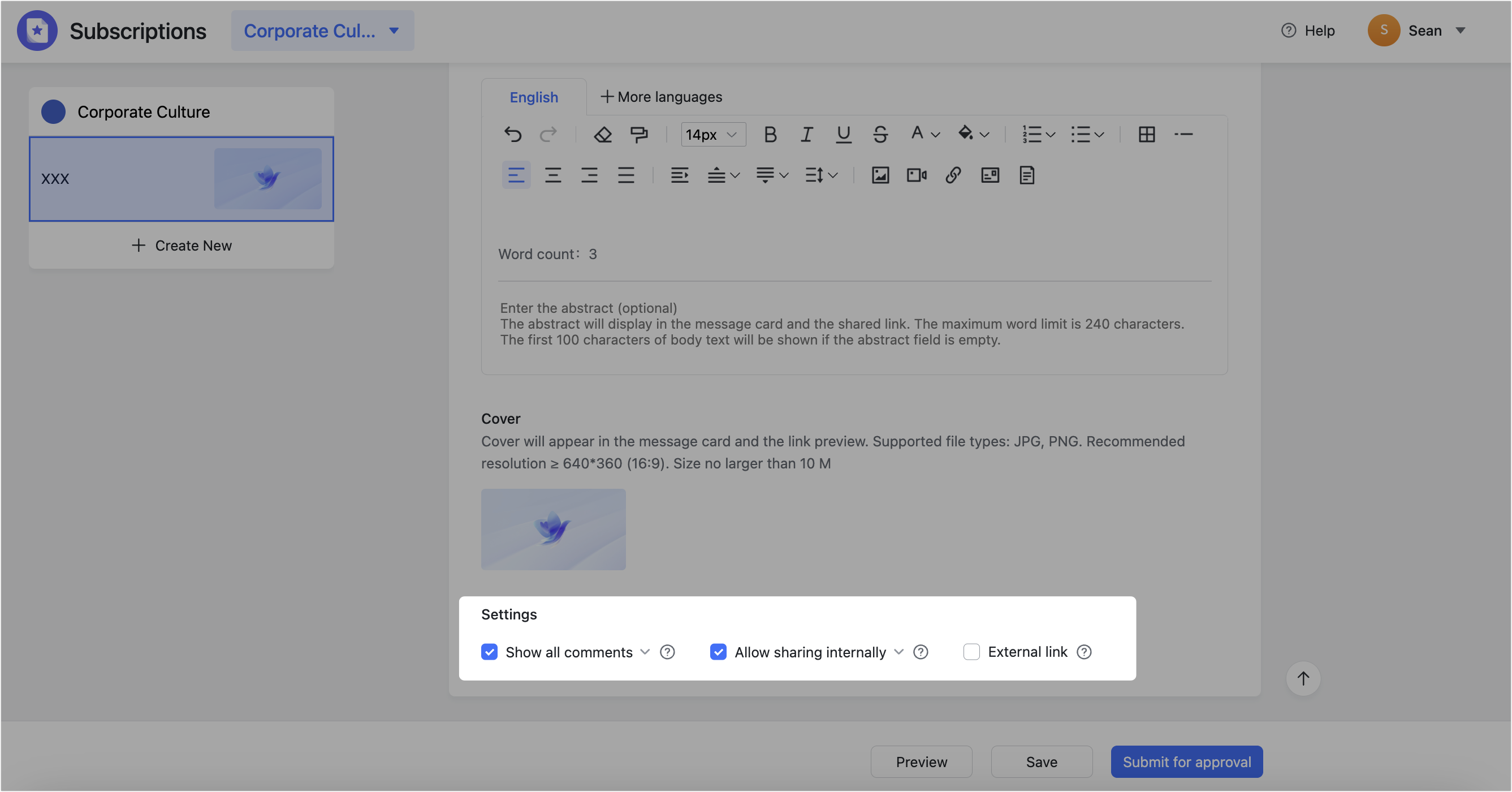The width and height of the screenshot is (1512, 792).
Task: Toggle underline formatting
Action: (x=844, y=135)
